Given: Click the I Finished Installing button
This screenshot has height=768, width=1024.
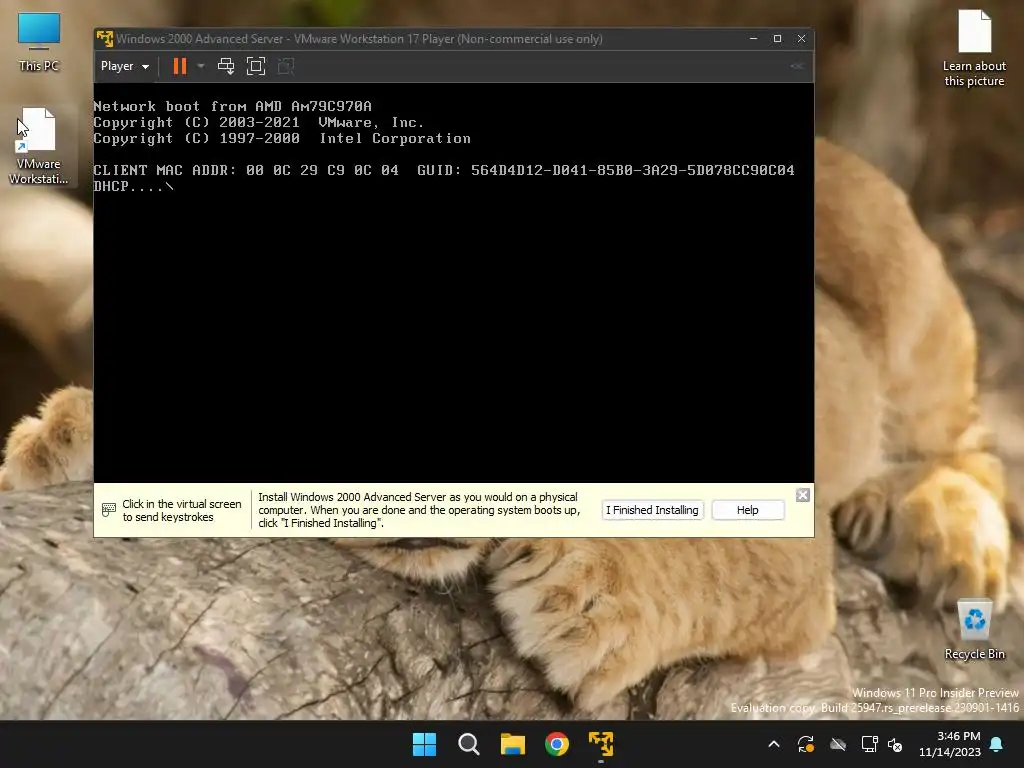Looking at the screenshot, I should click(652, 510).
